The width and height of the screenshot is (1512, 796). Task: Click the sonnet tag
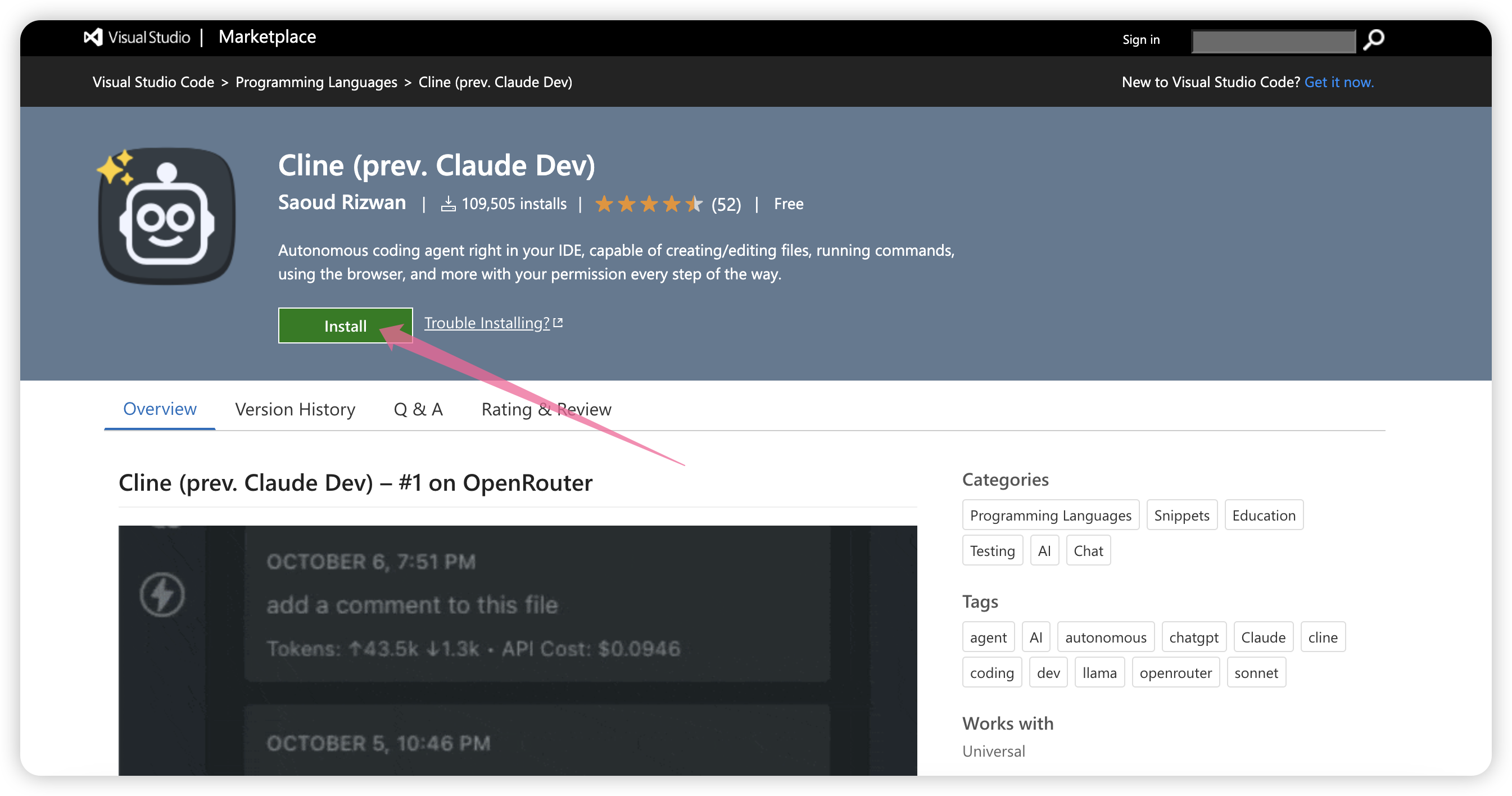(1256, 672)
